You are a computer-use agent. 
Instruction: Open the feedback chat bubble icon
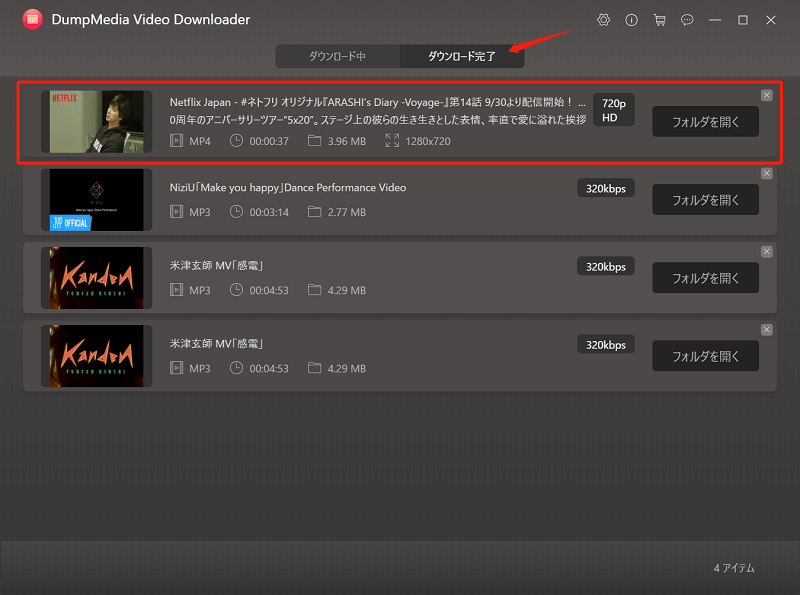point(687,20)
